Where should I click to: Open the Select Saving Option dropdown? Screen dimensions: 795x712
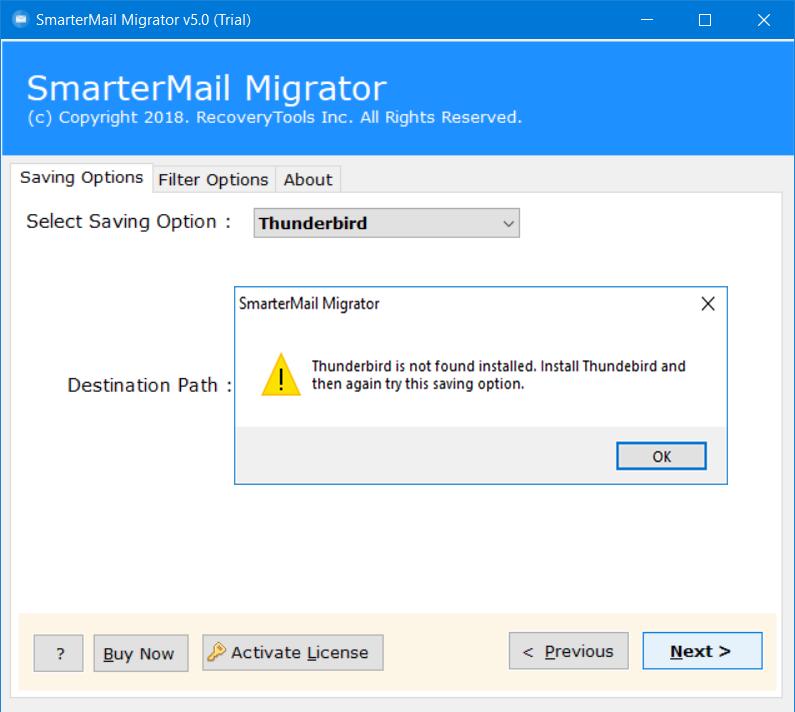(386, 223)
